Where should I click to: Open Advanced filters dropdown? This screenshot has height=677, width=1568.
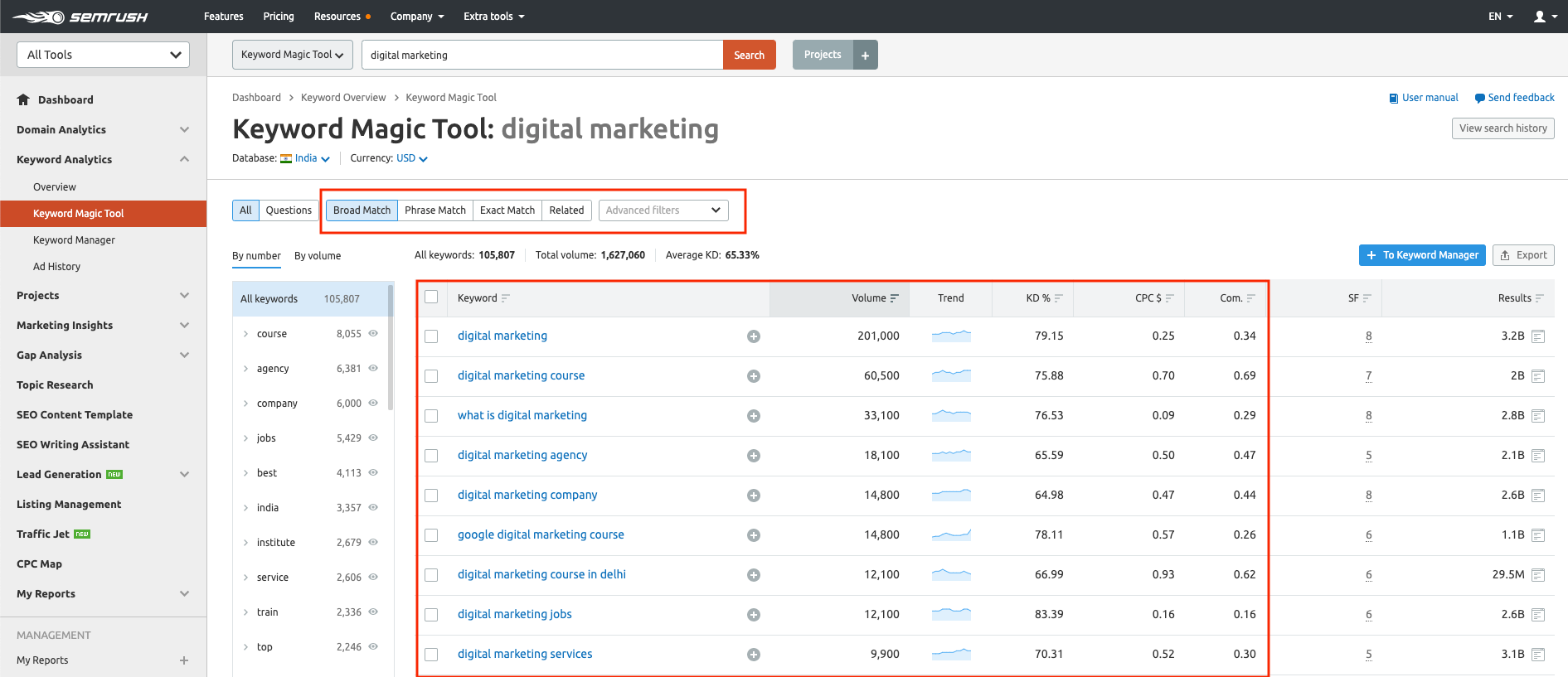tap(663, 210)
